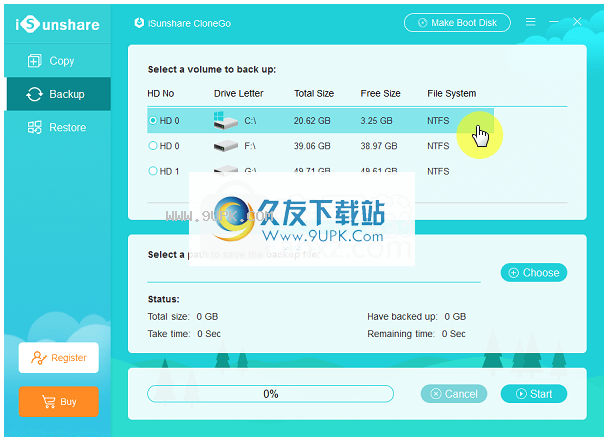Select the HD 1 radio button
Screen dimensions: 604x438
(x=153, y=171)
